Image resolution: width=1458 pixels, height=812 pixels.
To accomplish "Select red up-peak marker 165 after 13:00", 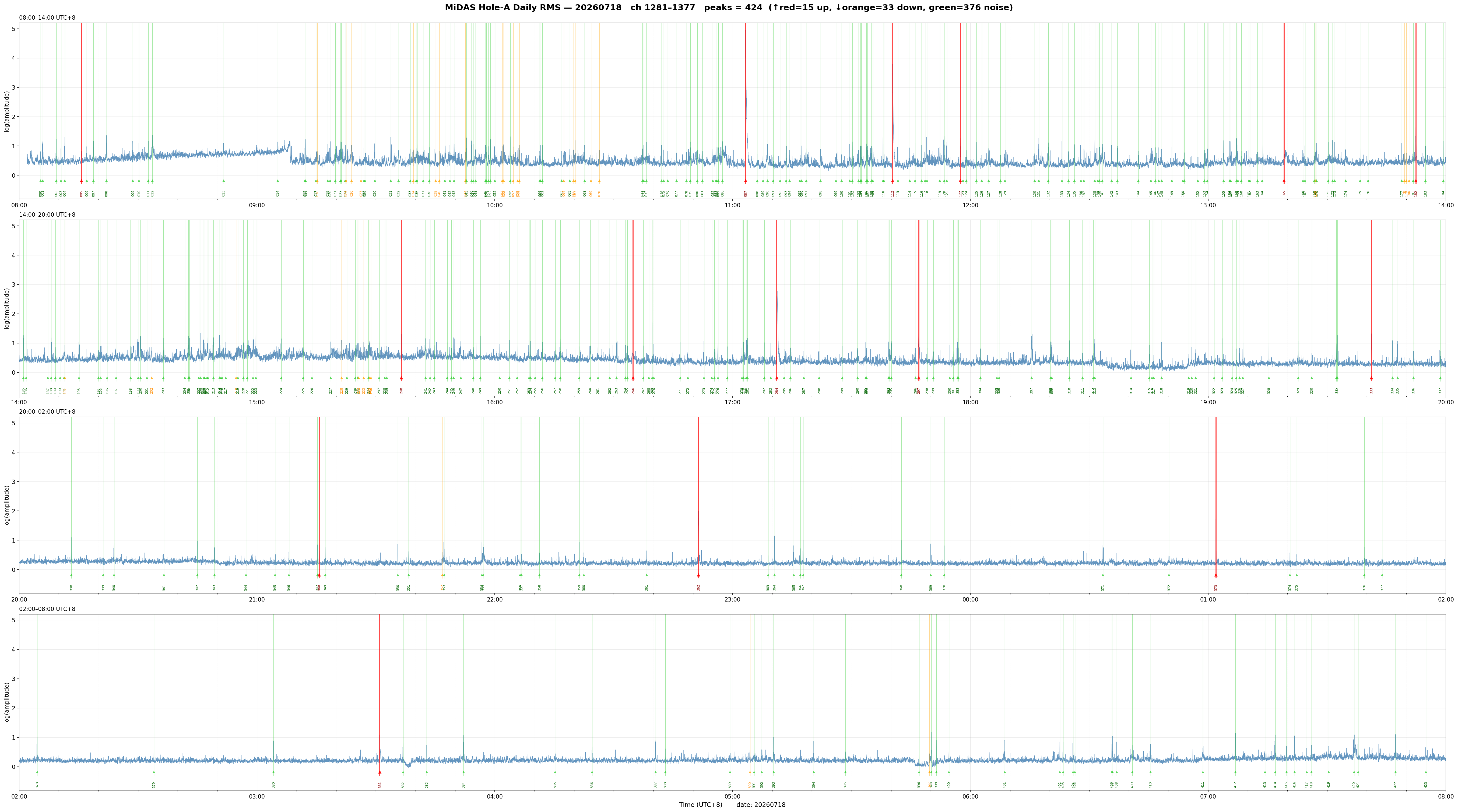I will coord(1284,181).
